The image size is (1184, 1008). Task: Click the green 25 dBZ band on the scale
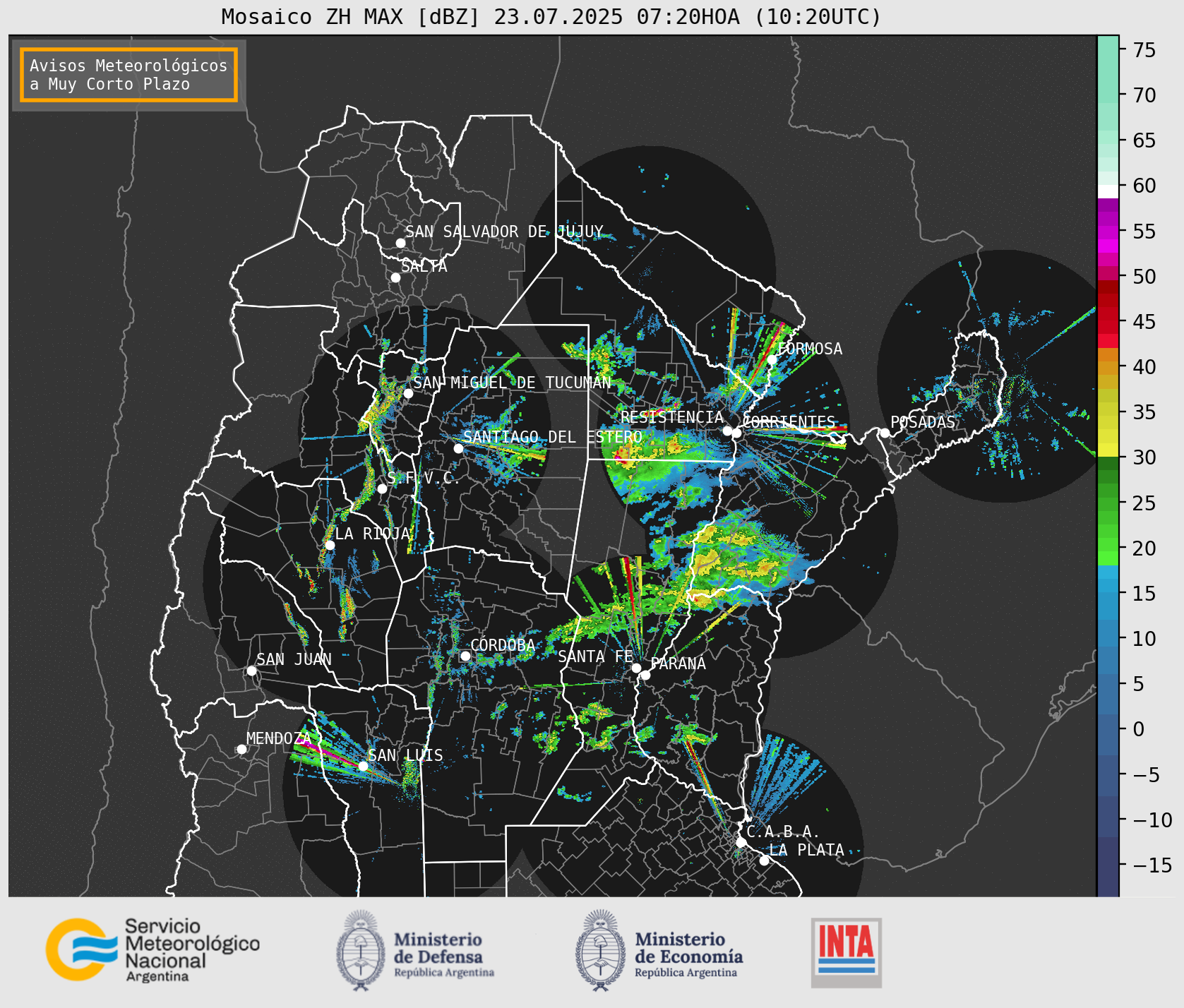tap(1108, 503)
